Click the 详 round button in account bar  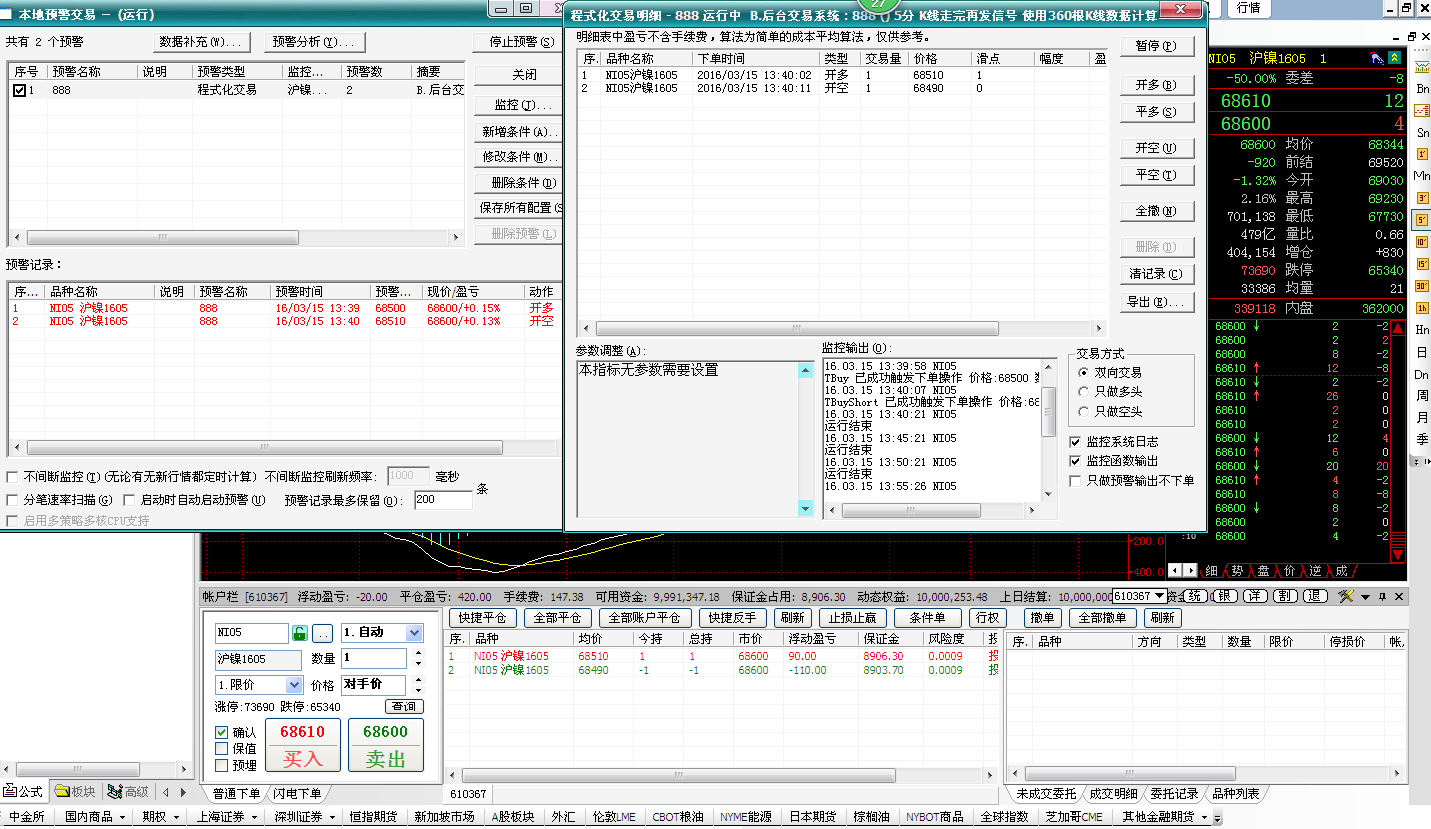tap(1255, 596)
